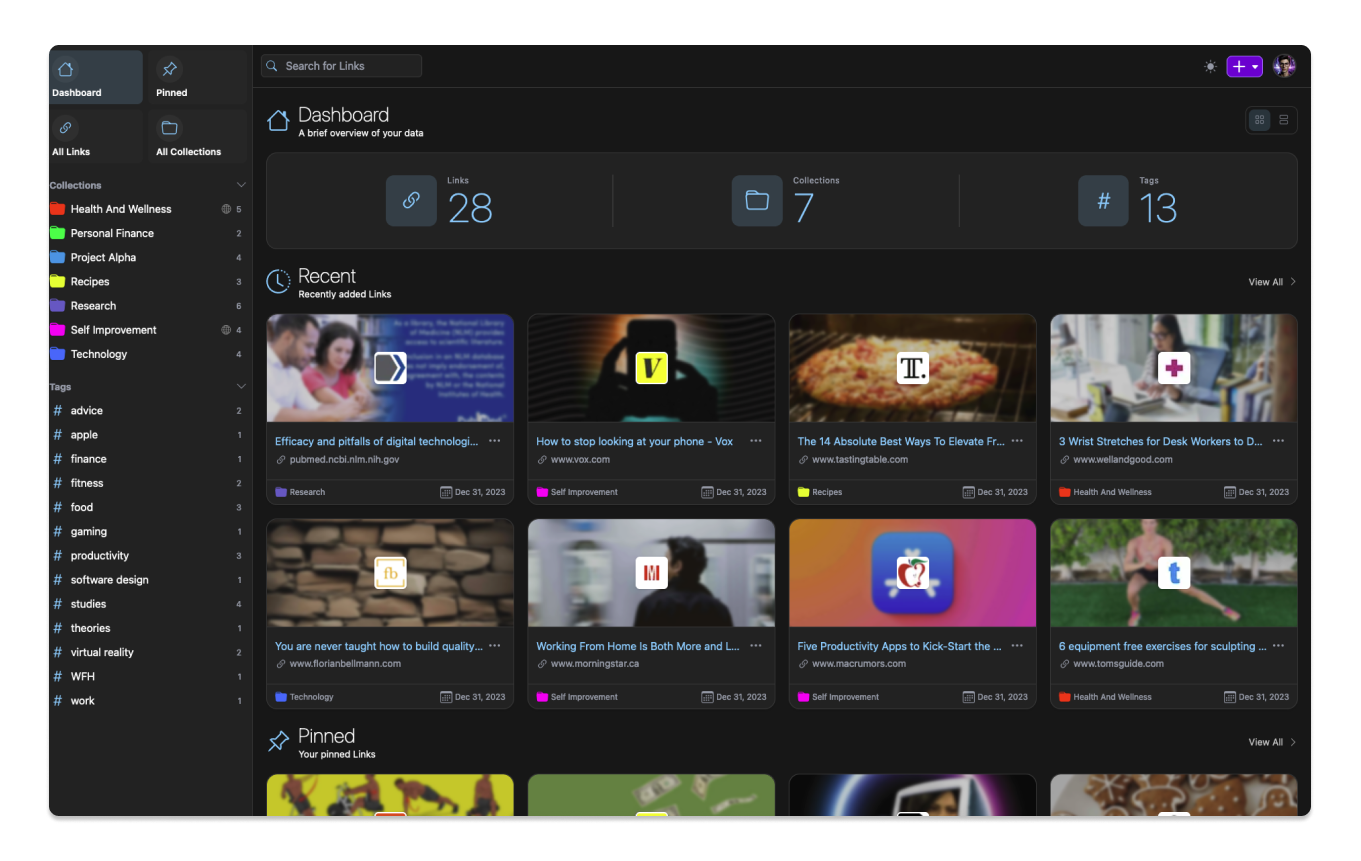Collapse the Tags section chevron
This screenshot has width=1361, height=861.
point(240,386)
